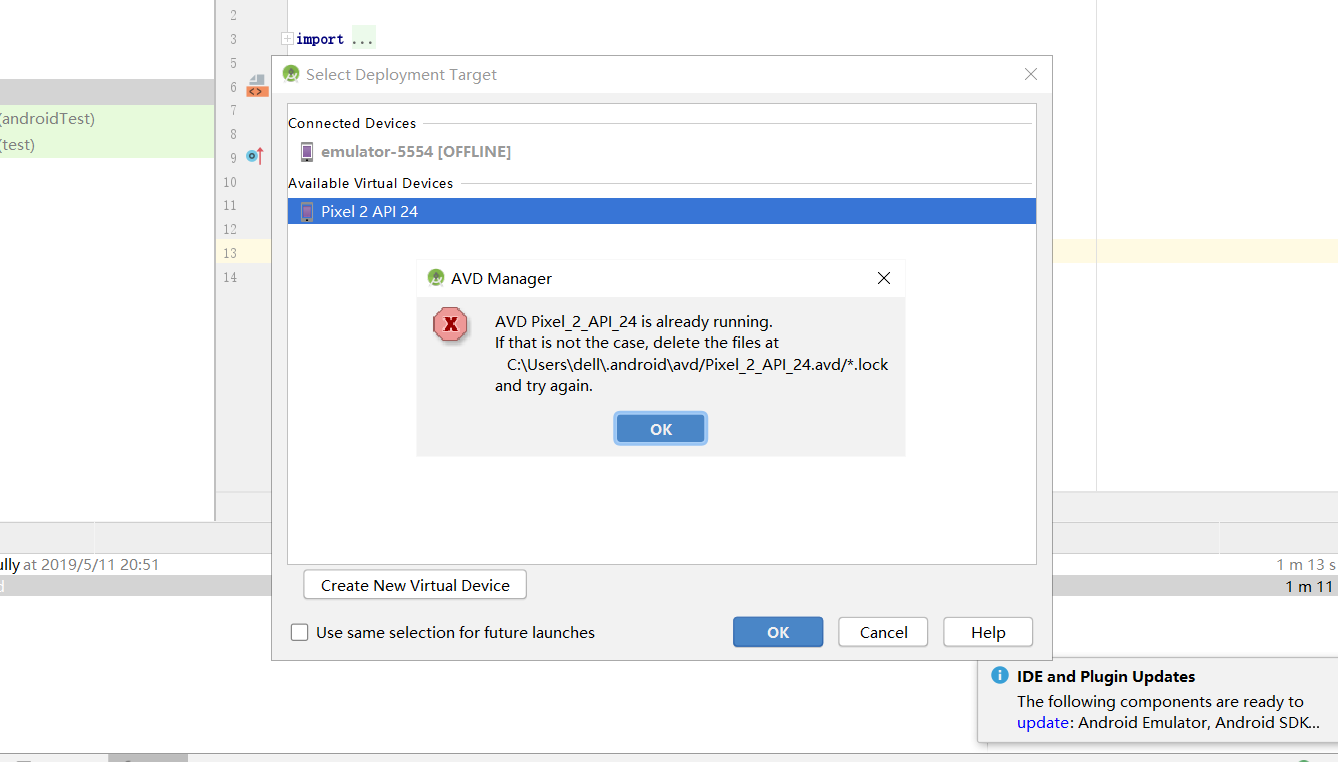Click the info icon in the updates notification

tap(999, 675)
